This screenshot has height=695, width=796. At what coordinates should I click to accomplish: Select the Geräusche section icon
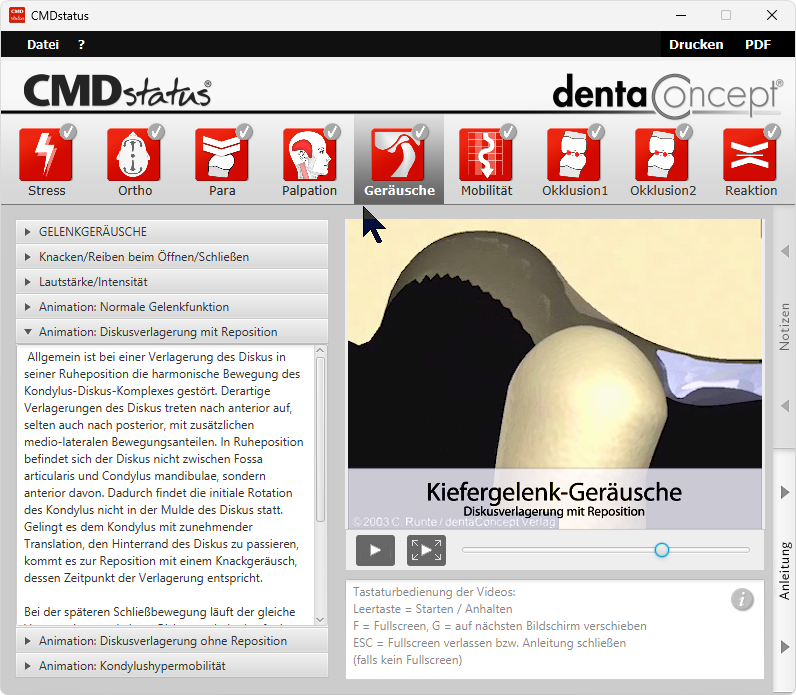click(x=397, y=155)
